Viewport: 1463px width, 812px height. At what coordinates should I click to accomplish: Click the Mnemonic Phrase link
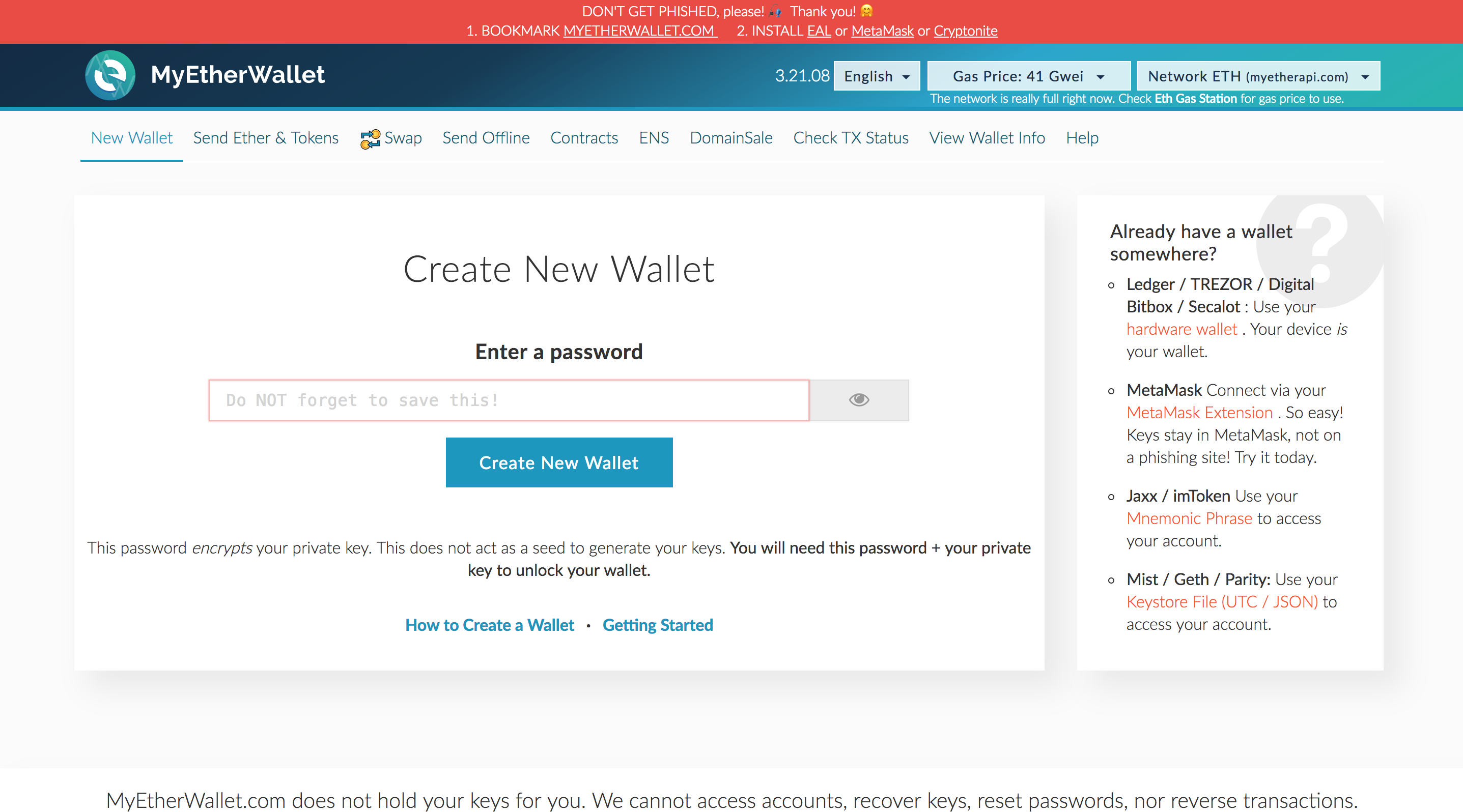(1189, 518)
